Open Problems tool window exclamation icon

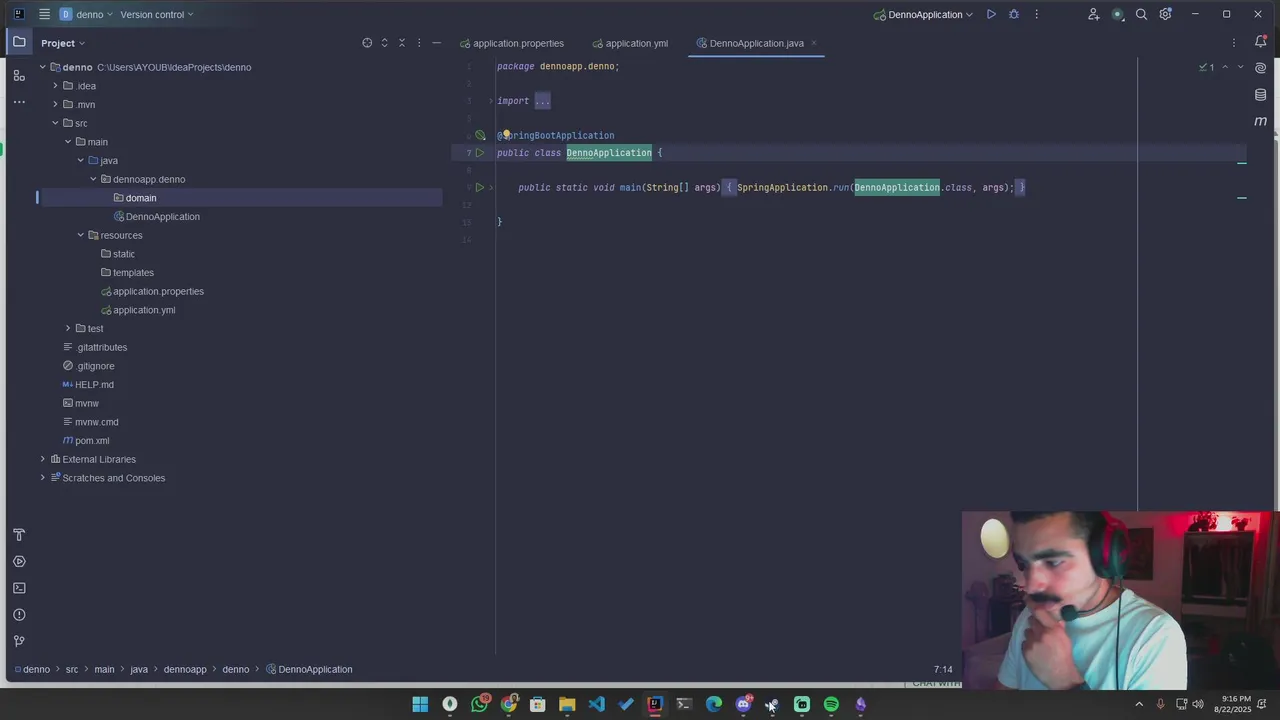19,615
